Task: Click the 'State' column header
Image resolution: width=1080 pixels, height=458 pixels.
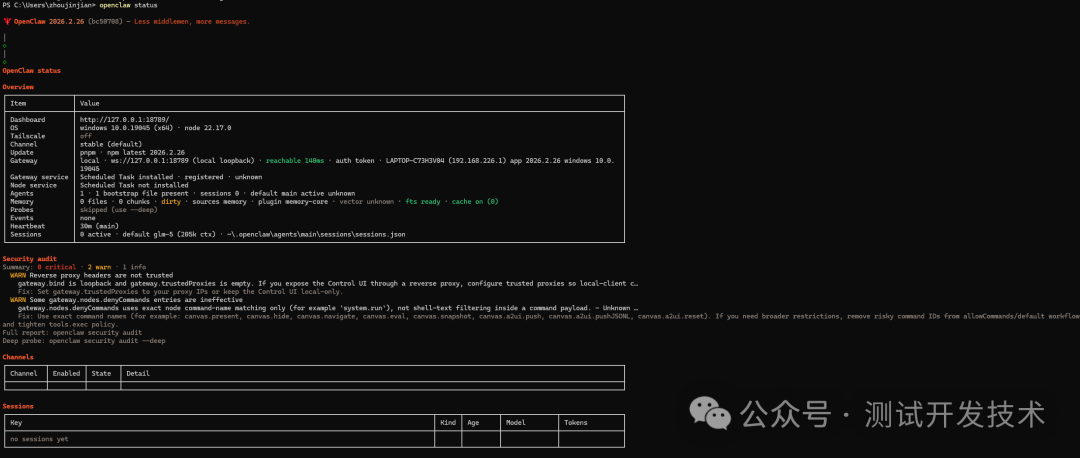Action: pyautogui.click(x=101, y=373)
